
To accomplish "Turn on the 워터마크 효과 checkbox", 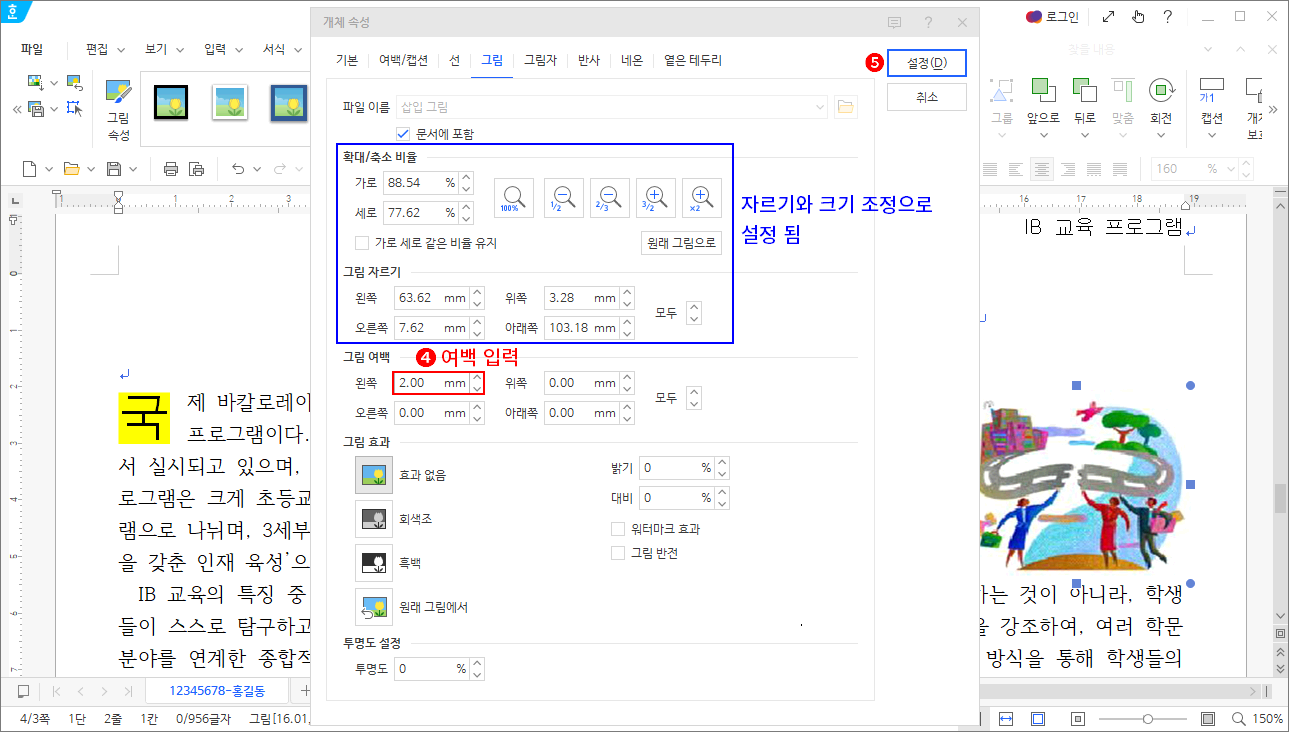I will (618, 529).
